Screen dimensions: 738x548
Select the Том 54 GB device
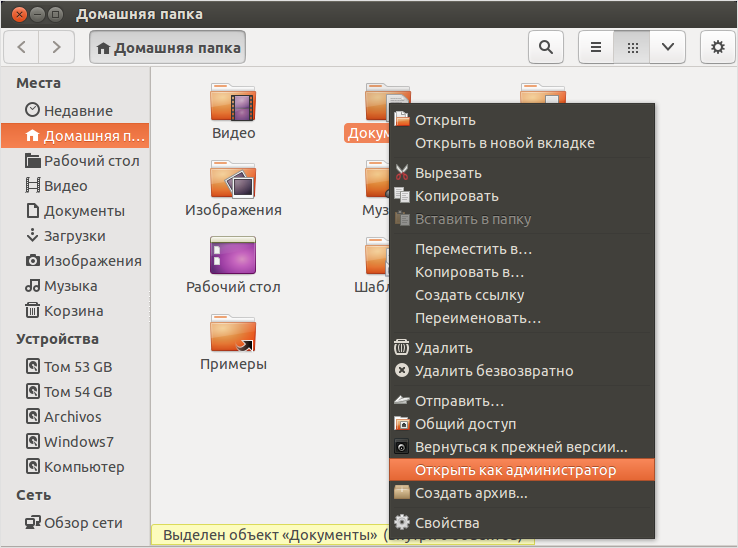(75, 392)
